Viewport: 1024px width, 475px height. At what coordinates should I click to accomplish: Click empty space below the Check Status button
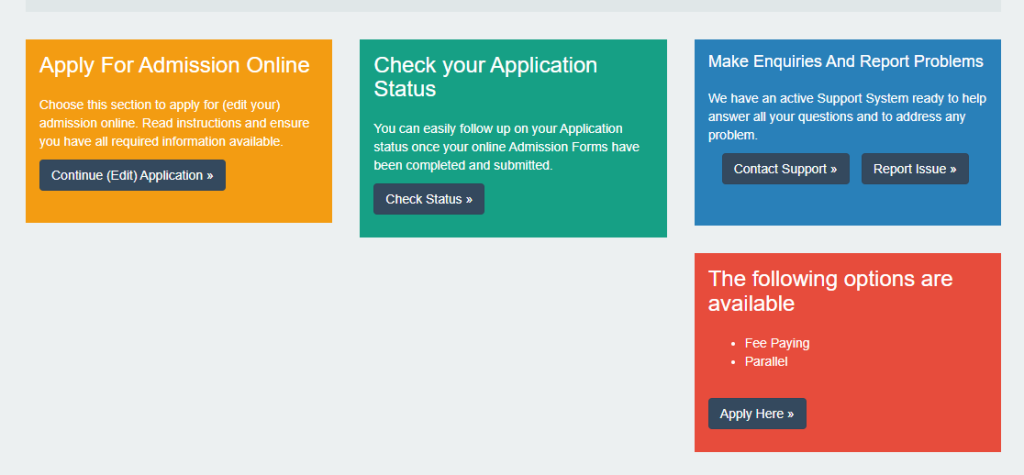click(512, 226)
